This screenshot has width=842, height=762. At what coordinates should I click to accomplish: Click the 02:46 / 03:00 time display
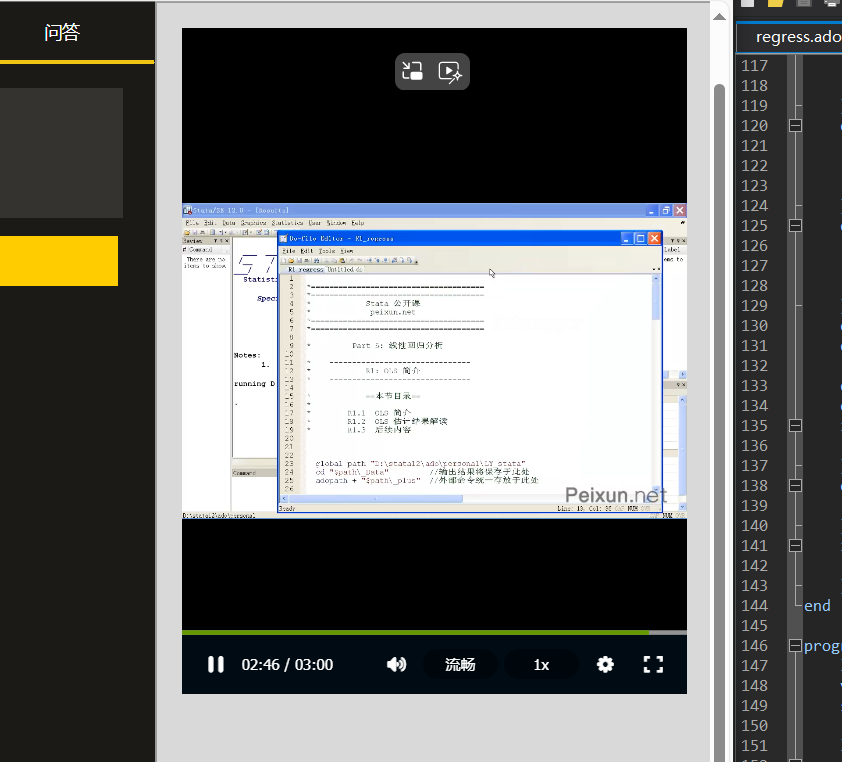point(287,665)
